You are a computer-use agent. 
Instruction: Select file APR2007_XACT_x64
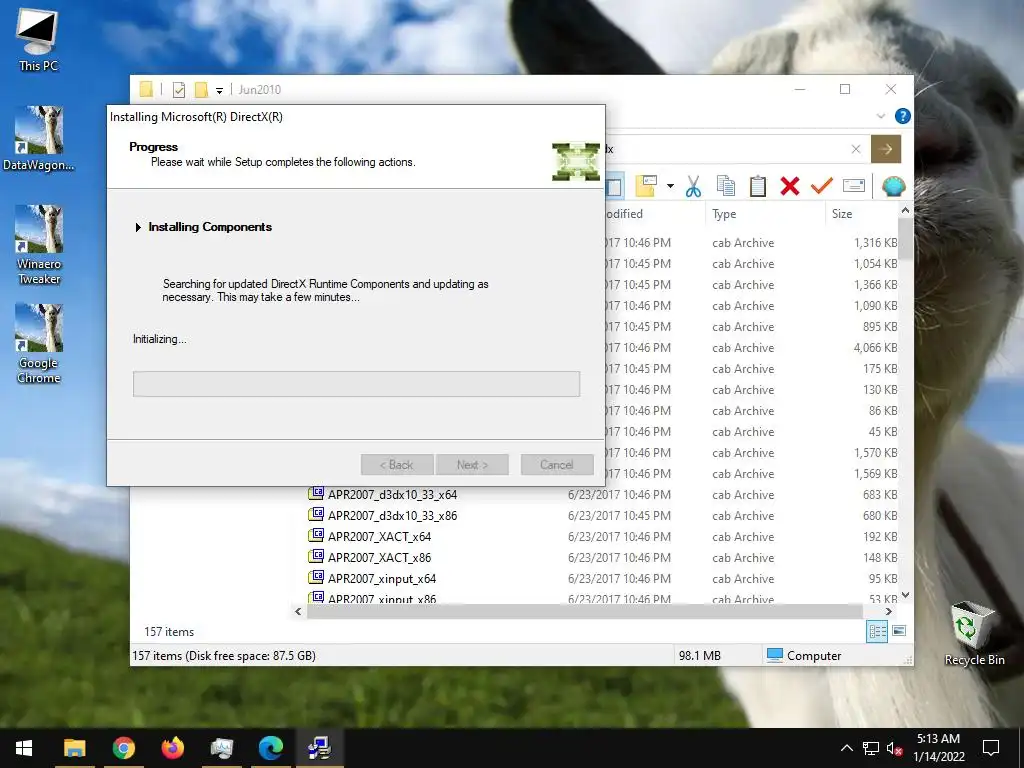(x=379, y=536)
